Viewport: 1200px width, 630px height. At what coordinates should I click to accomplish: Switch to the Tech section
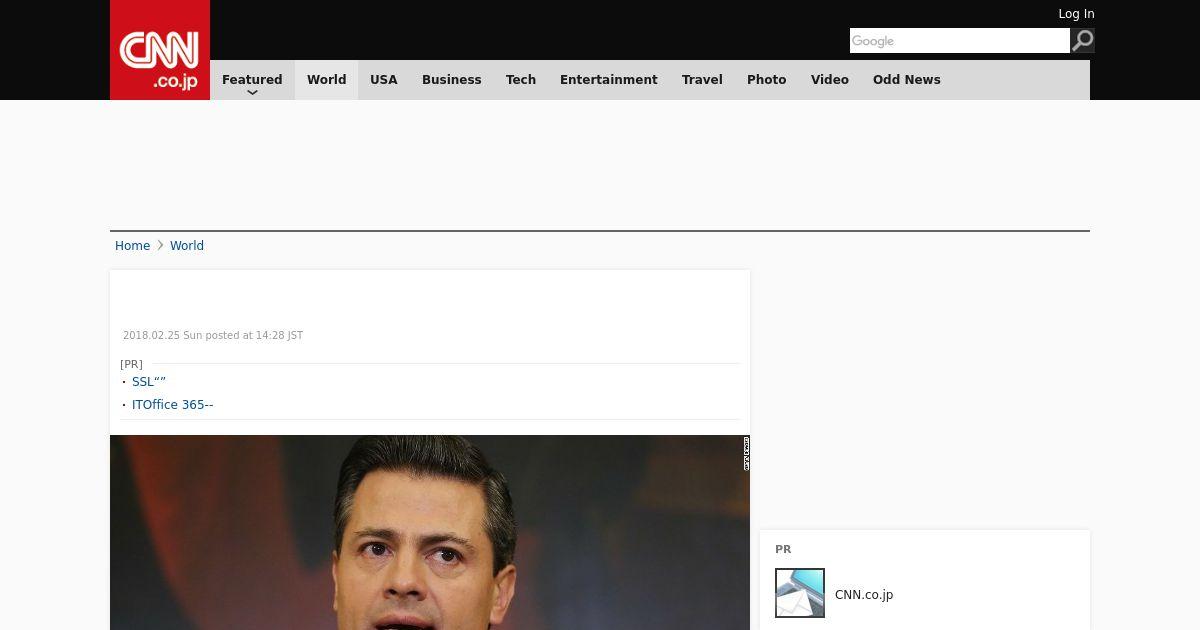521,80
